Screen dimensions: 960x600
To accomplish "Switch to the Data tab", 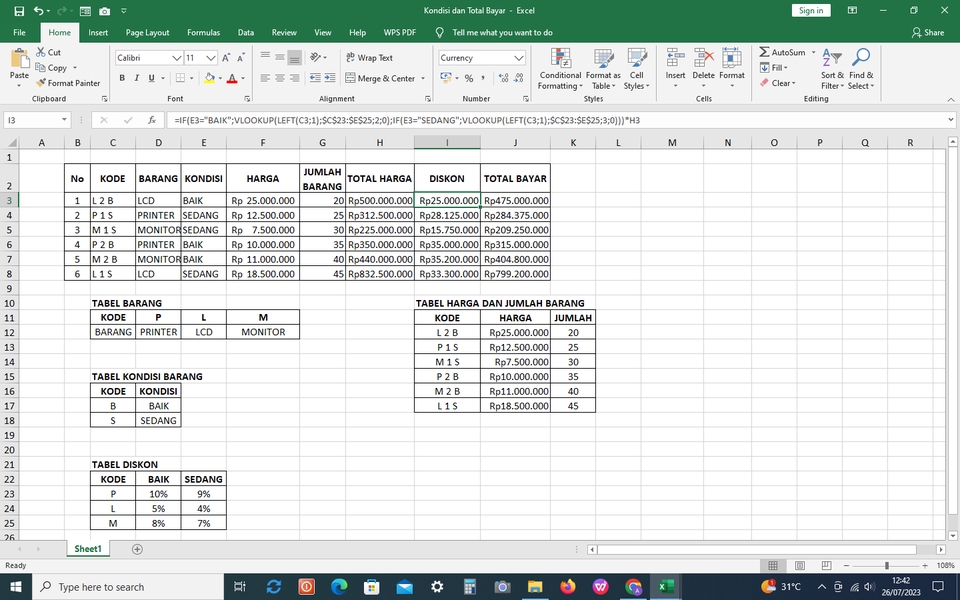I will tap(246, 32).
